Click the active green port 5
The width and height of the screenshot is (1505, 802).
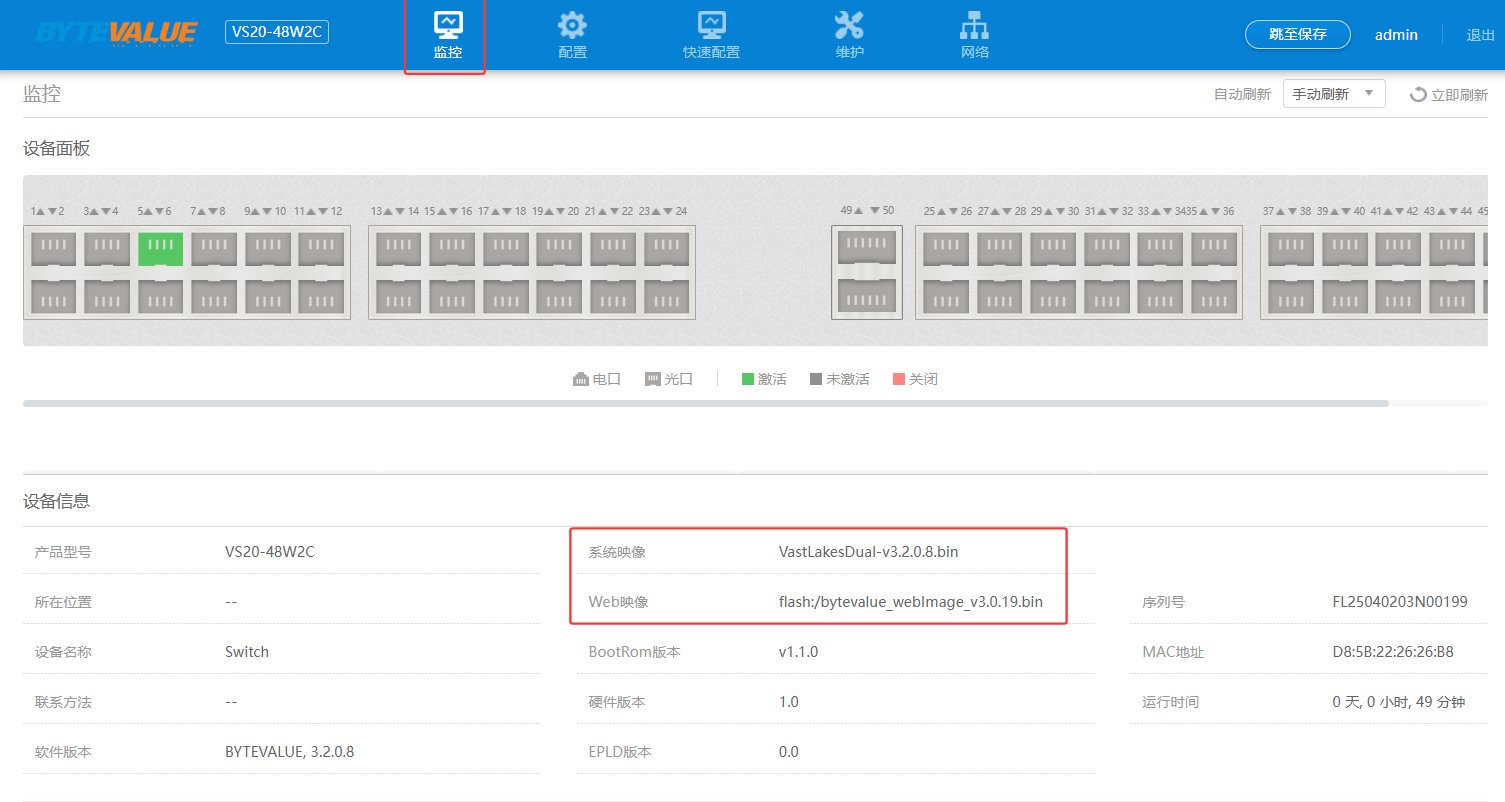pyautogui.click(x=160, y=248)
